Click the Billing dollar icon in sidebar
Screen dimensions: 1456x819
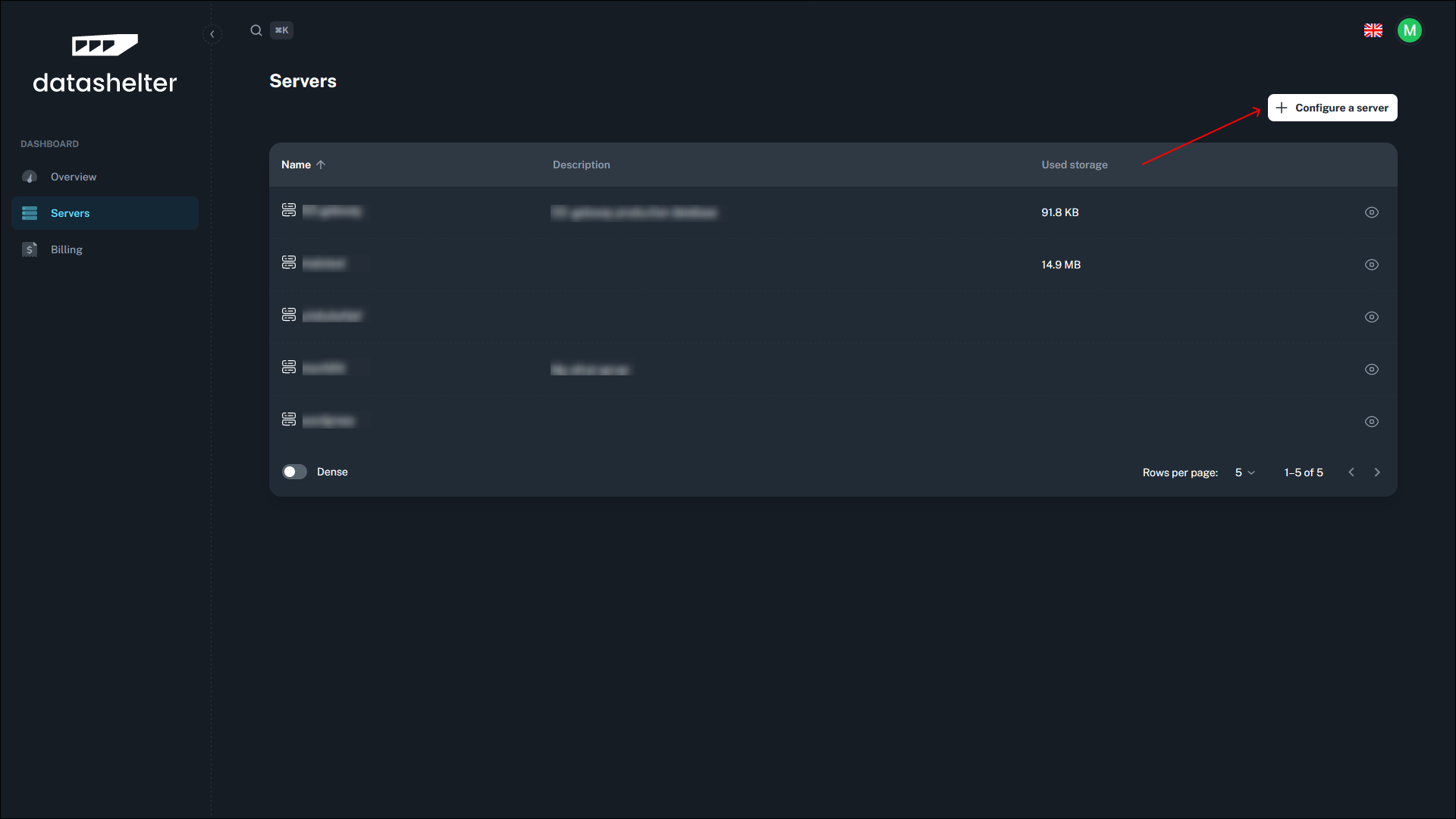pyautogui.click(x=30, y=249)
